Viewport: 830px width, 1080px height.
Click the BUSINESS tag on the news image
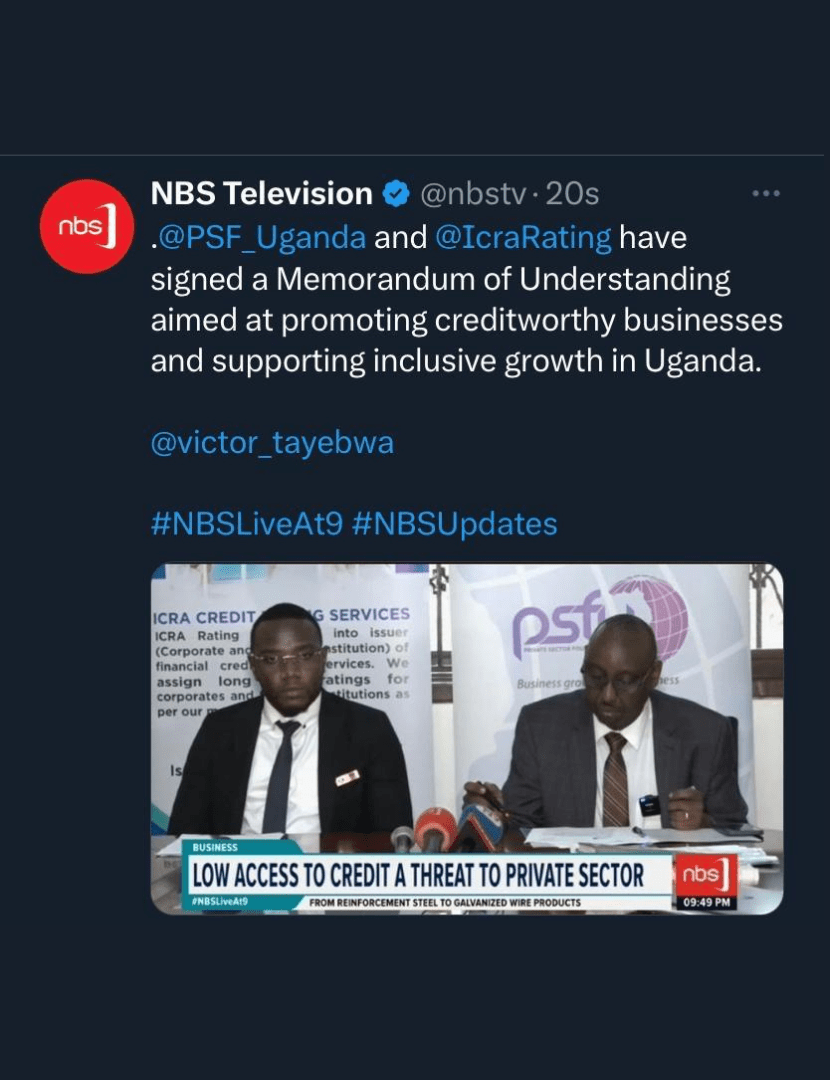tap(215, 847)
